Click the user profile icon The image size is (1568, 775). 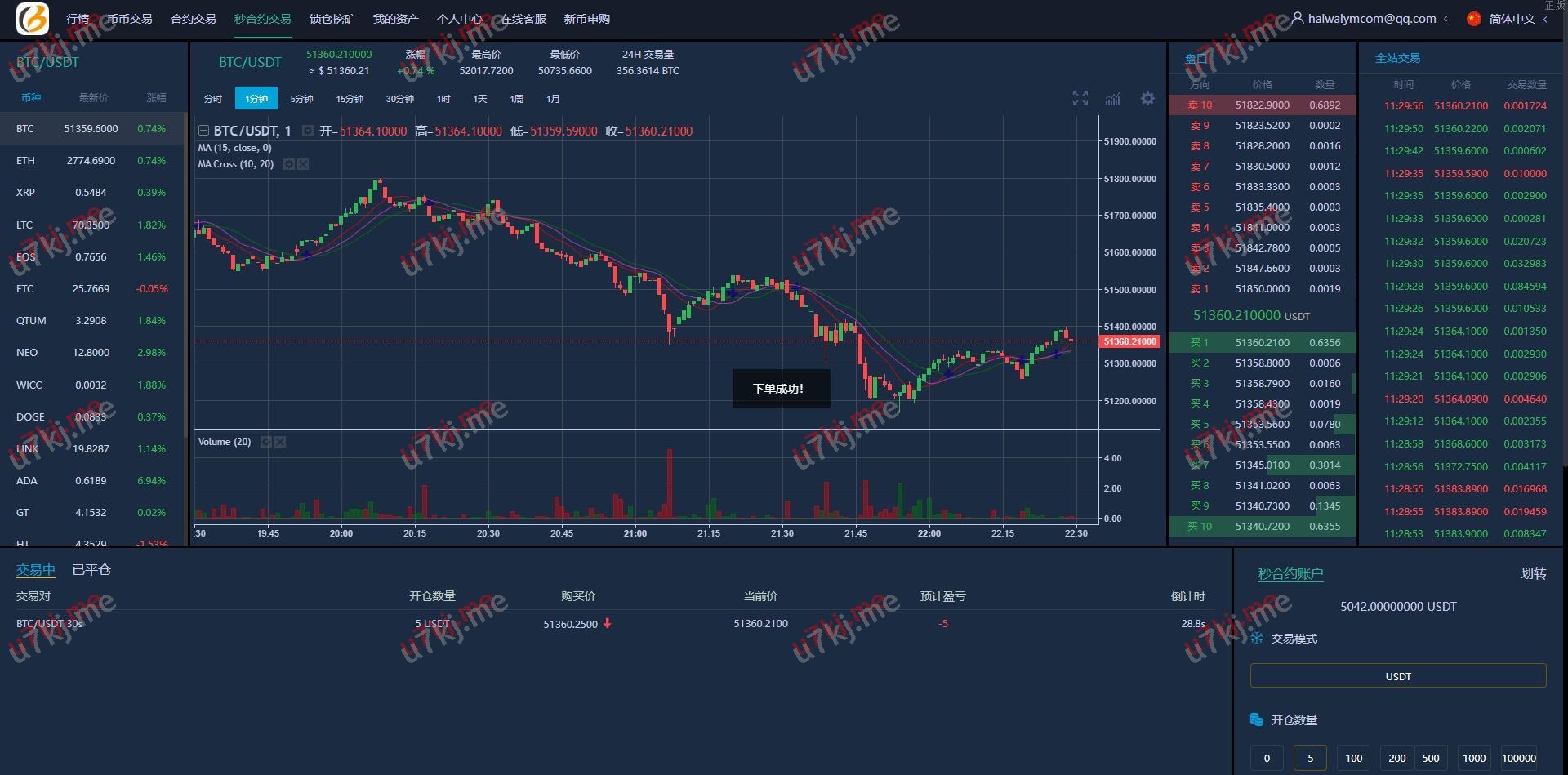[1298, 18]
